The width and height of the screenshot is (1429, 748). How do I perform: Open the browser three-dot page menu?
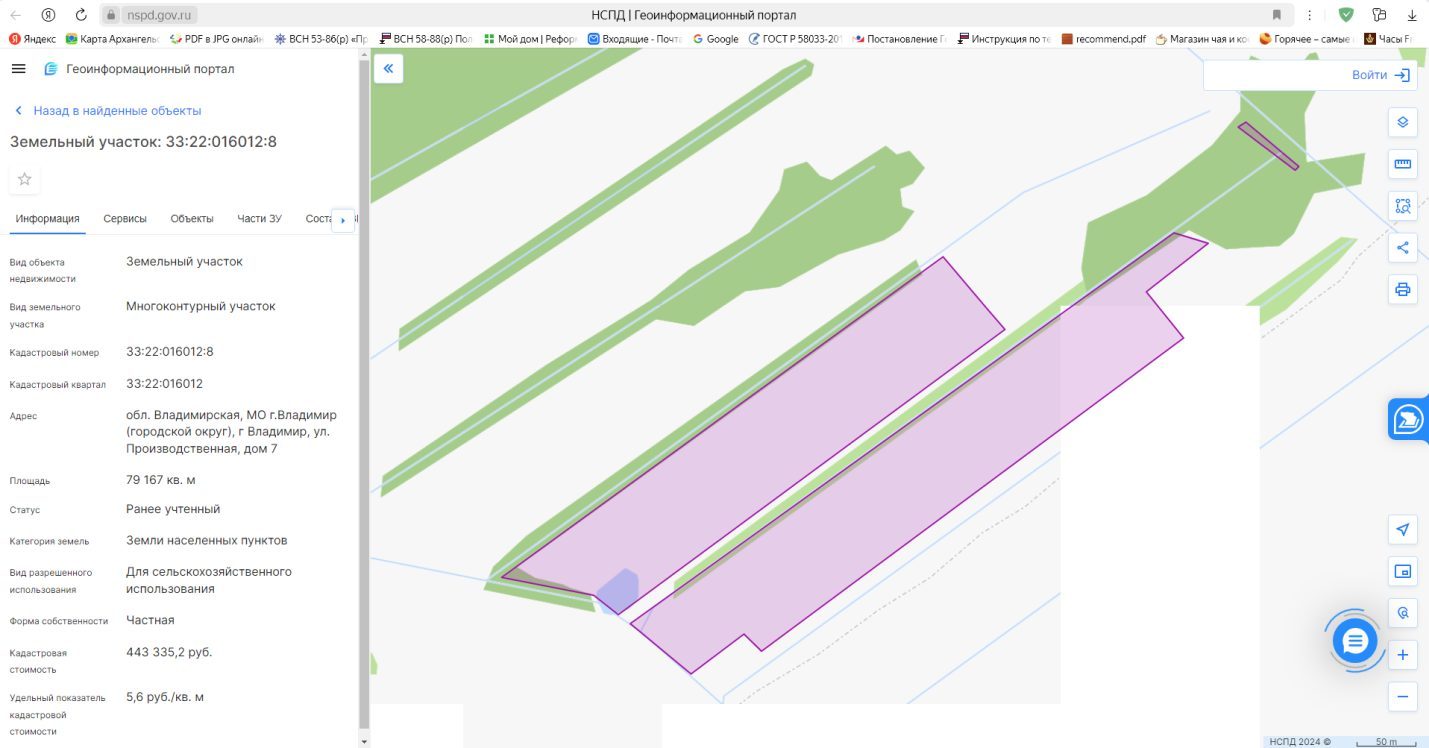coord(1310,15)
